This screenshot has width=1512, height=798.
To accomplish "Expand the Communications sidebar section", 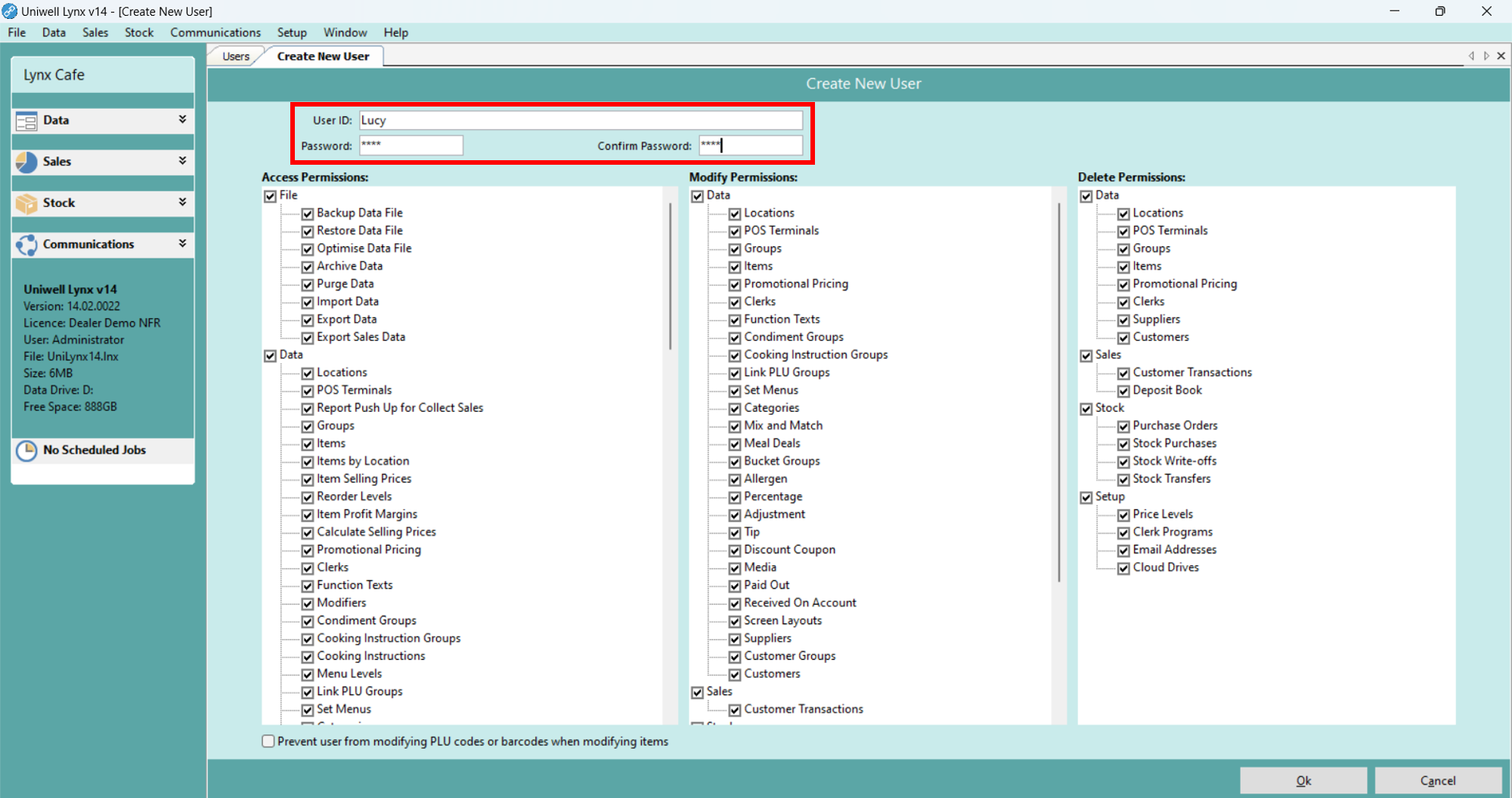I will pyautogui.click(x=182, y=243).
